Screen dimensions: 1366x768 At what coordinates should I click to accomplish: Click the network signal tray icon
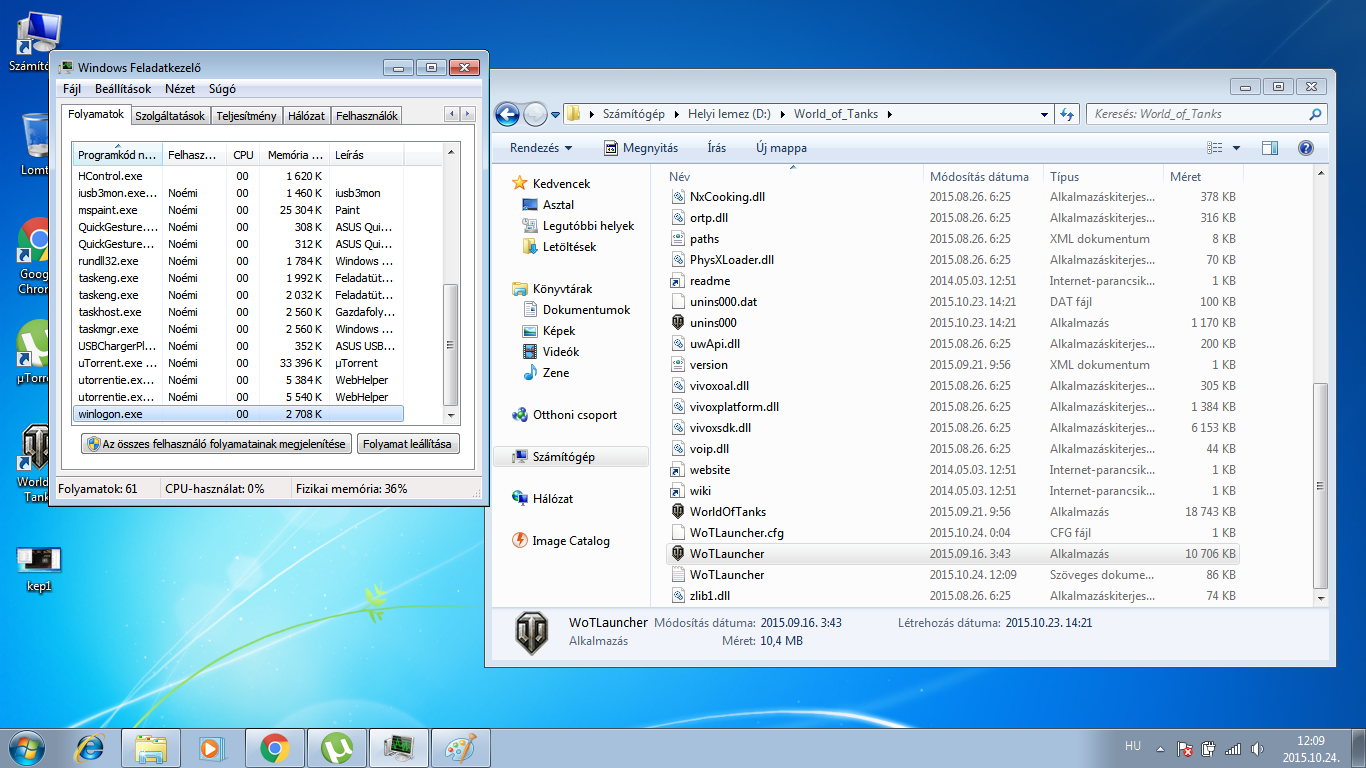point(1233,748)
